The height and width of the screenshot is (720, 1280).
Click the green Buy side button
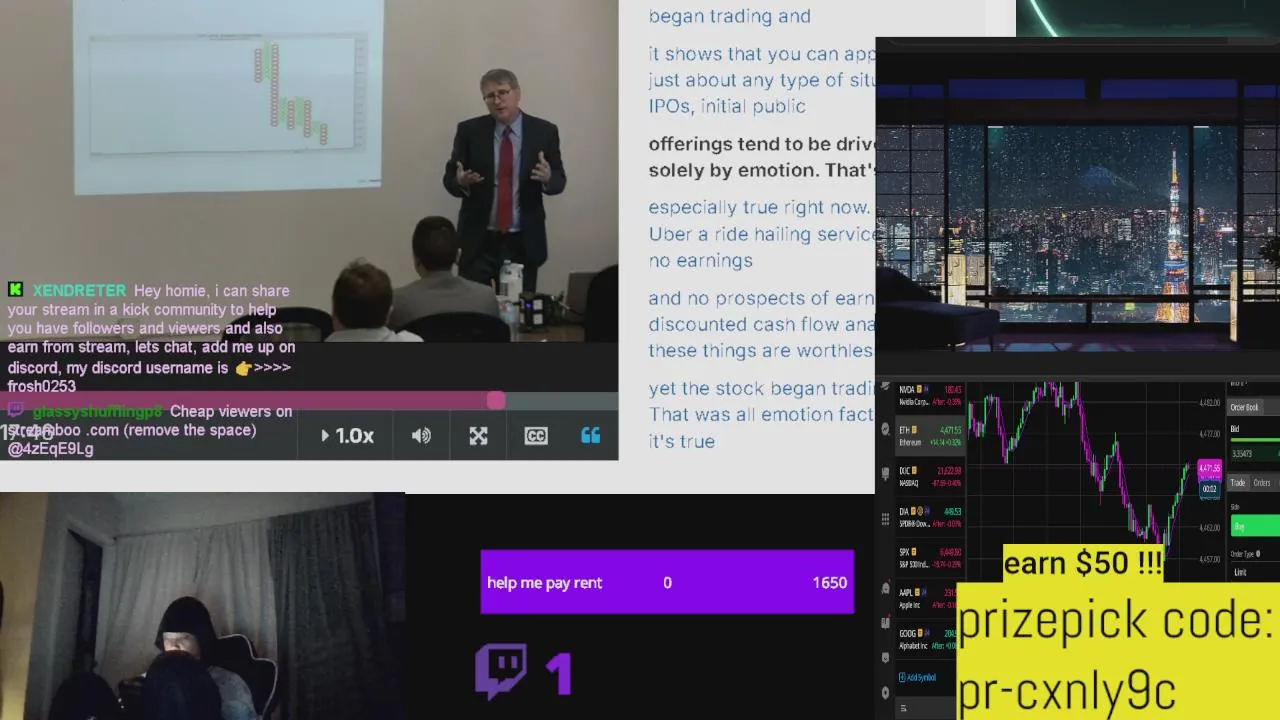pos(1254,526)
